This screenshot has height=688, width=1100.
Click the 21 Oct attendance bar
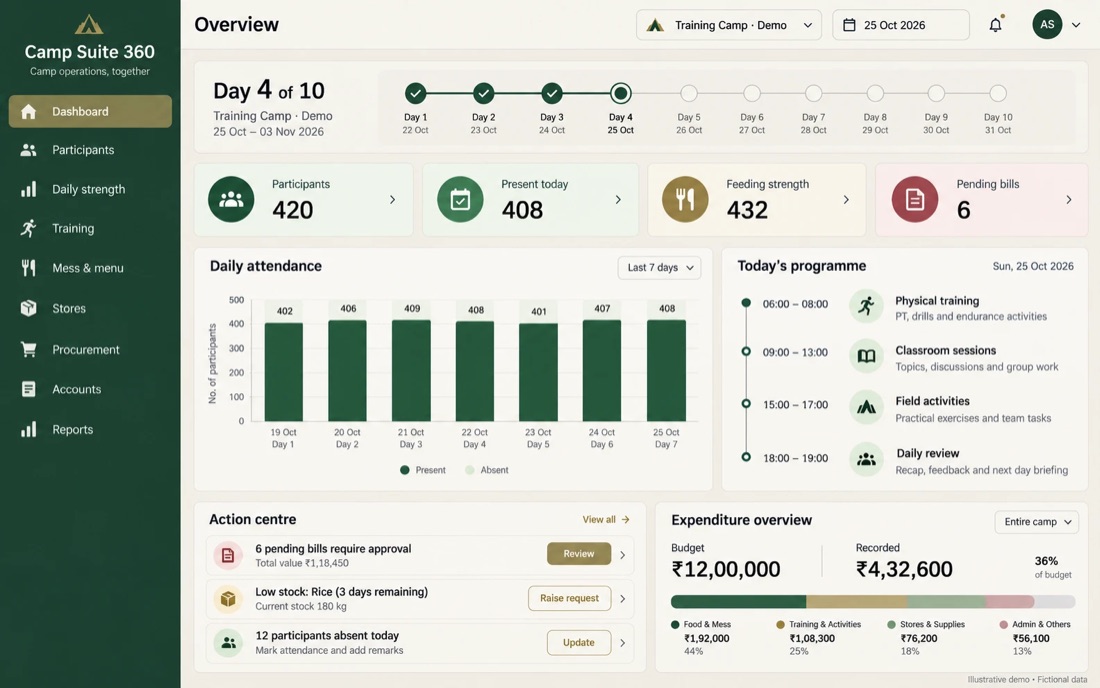[x=411, y=370]
